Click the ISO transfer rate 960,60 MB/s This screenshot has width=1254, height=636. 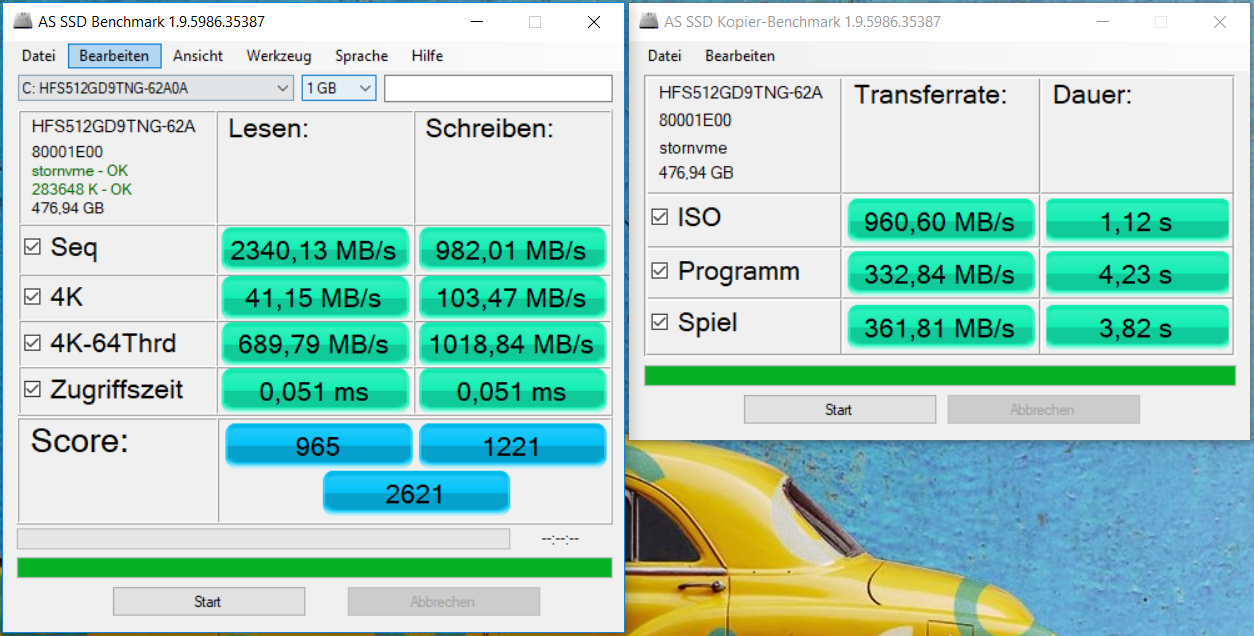[x=940, y=221]
